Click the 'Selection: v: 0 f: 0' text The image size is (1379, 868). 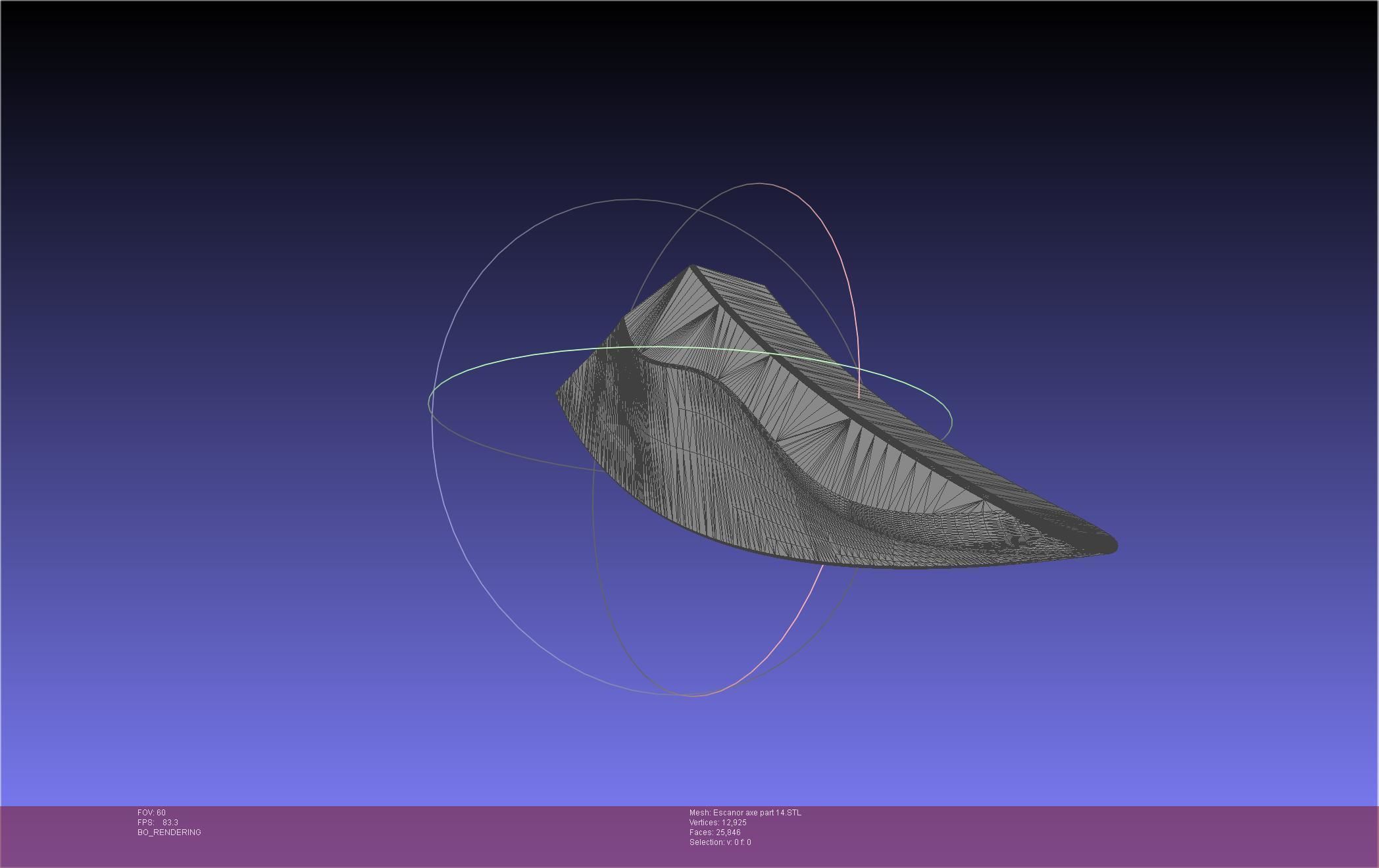pyautogui.click(x=720, y=842)
